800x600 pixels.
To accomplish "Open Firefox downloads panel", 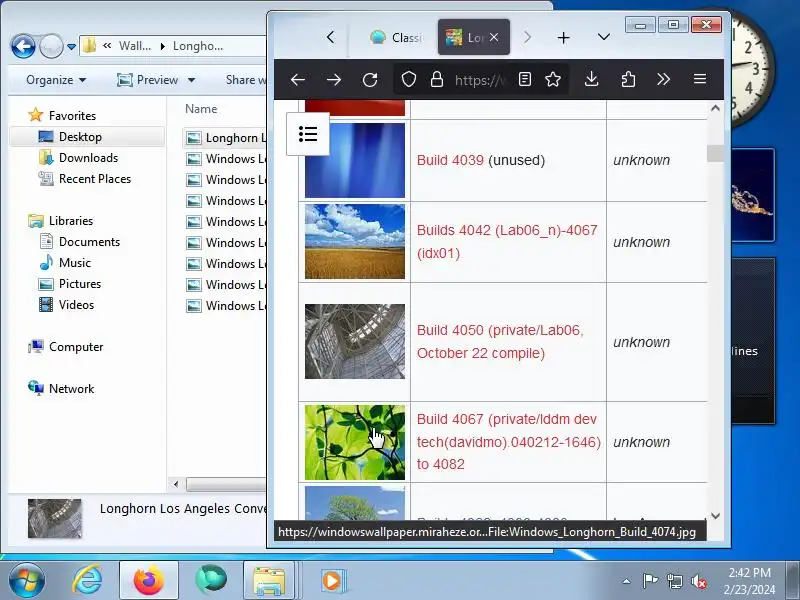I will pos(591,79).
